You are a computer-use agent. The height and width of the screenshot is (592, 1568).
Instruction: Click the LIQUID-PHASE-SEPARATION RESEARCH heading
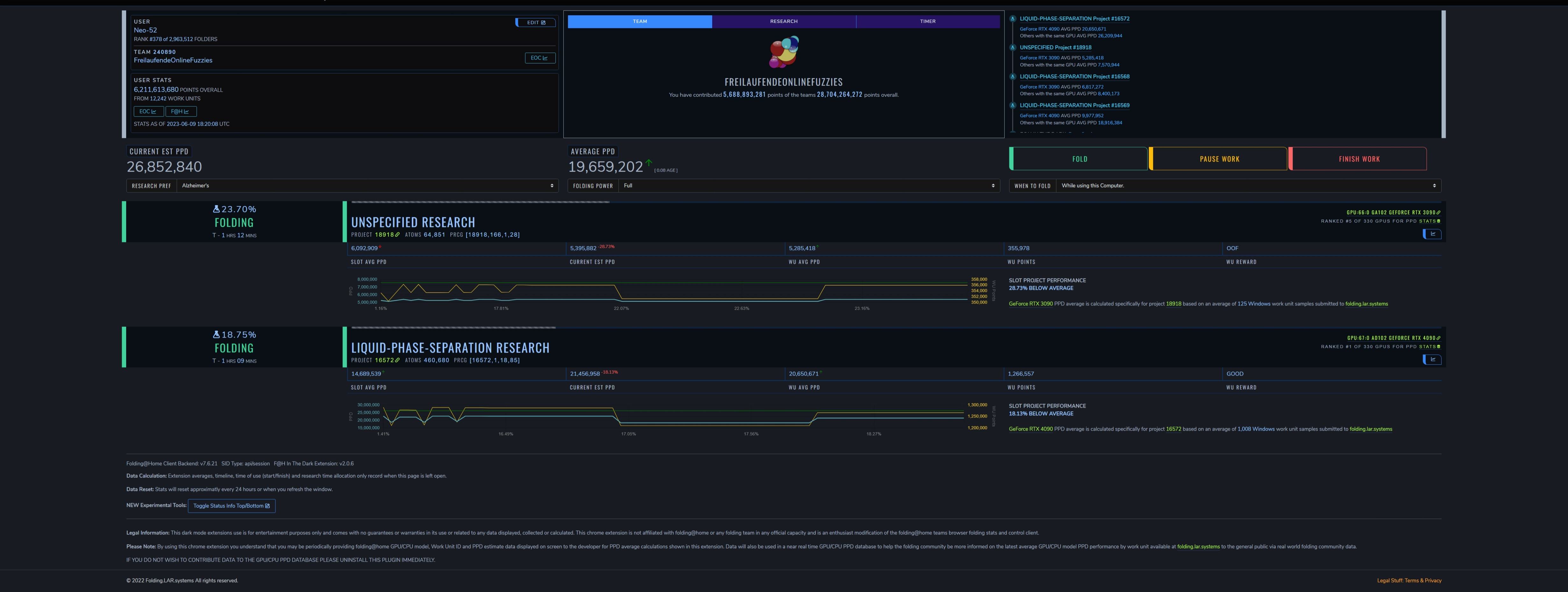[x=450, y=348]
